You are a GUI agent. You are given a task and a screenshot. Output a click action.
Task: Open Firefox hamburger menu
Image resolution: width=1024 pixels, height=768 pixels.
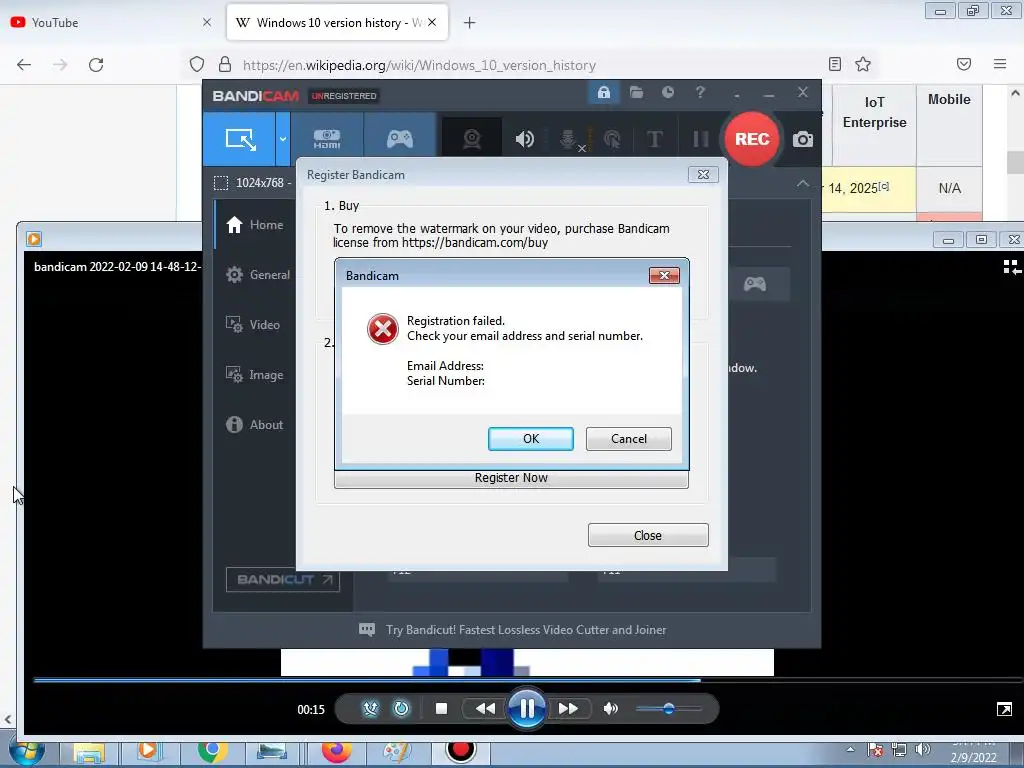coord(1000,64)
